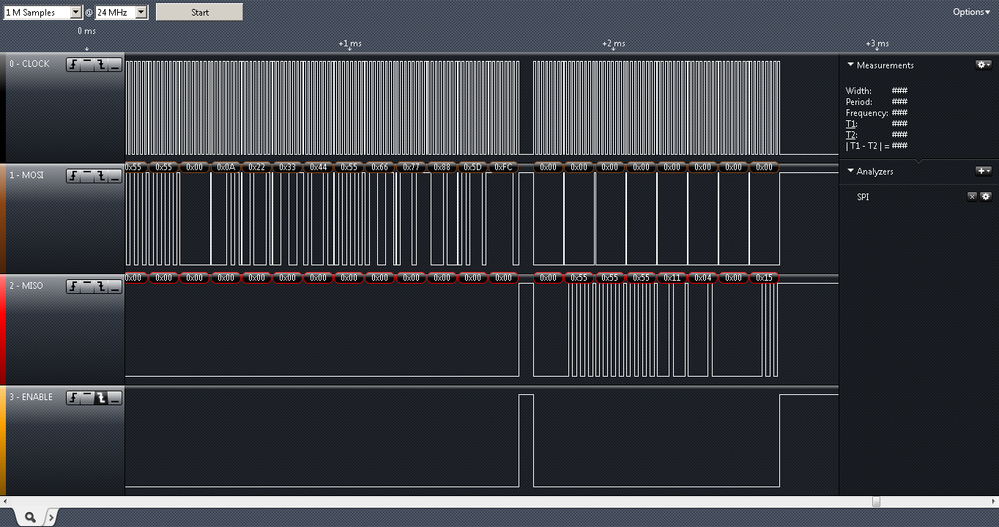The width and height of the screenshot is (999, 527).
Task: Set falling edge trigger on MISO channel
Action: tap(101, 287)
